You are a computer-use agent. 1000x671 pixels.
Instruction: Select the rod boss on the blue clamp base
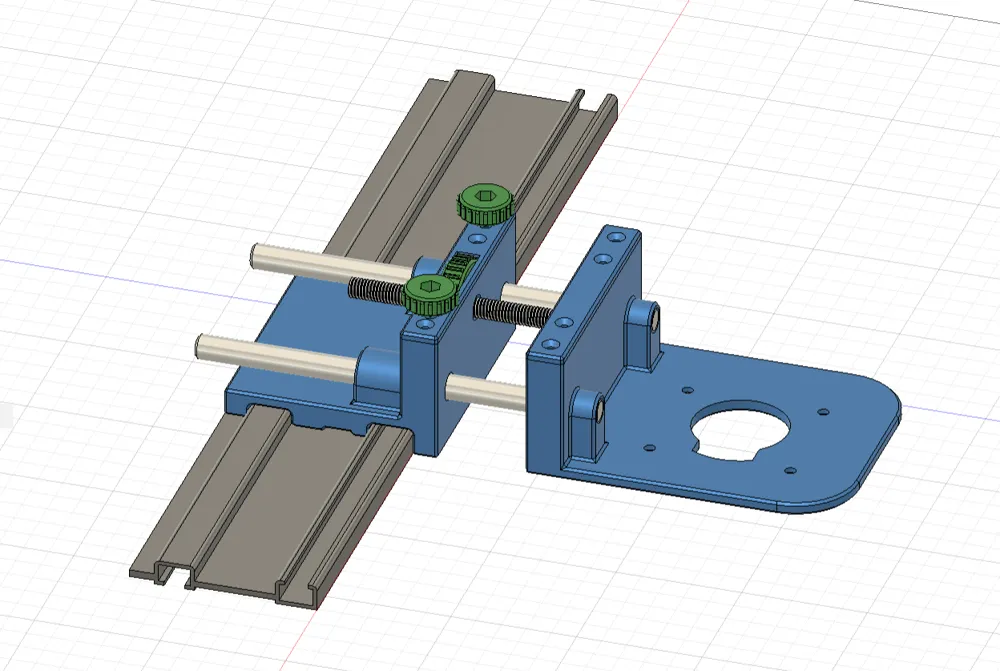click(x=378, y=378)
